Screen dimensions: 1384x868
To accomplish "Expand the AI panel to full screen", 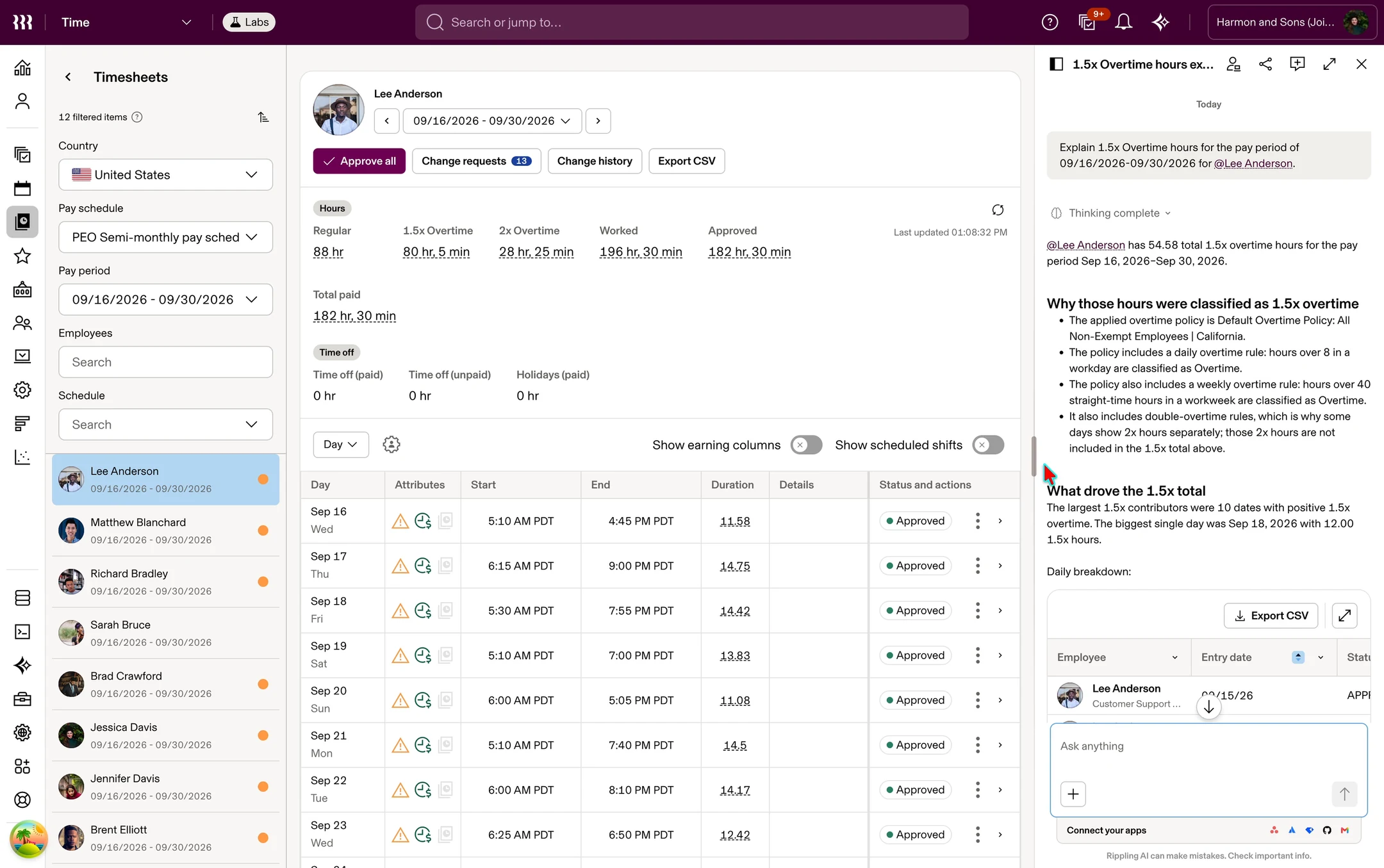I will click(1330, 64).
